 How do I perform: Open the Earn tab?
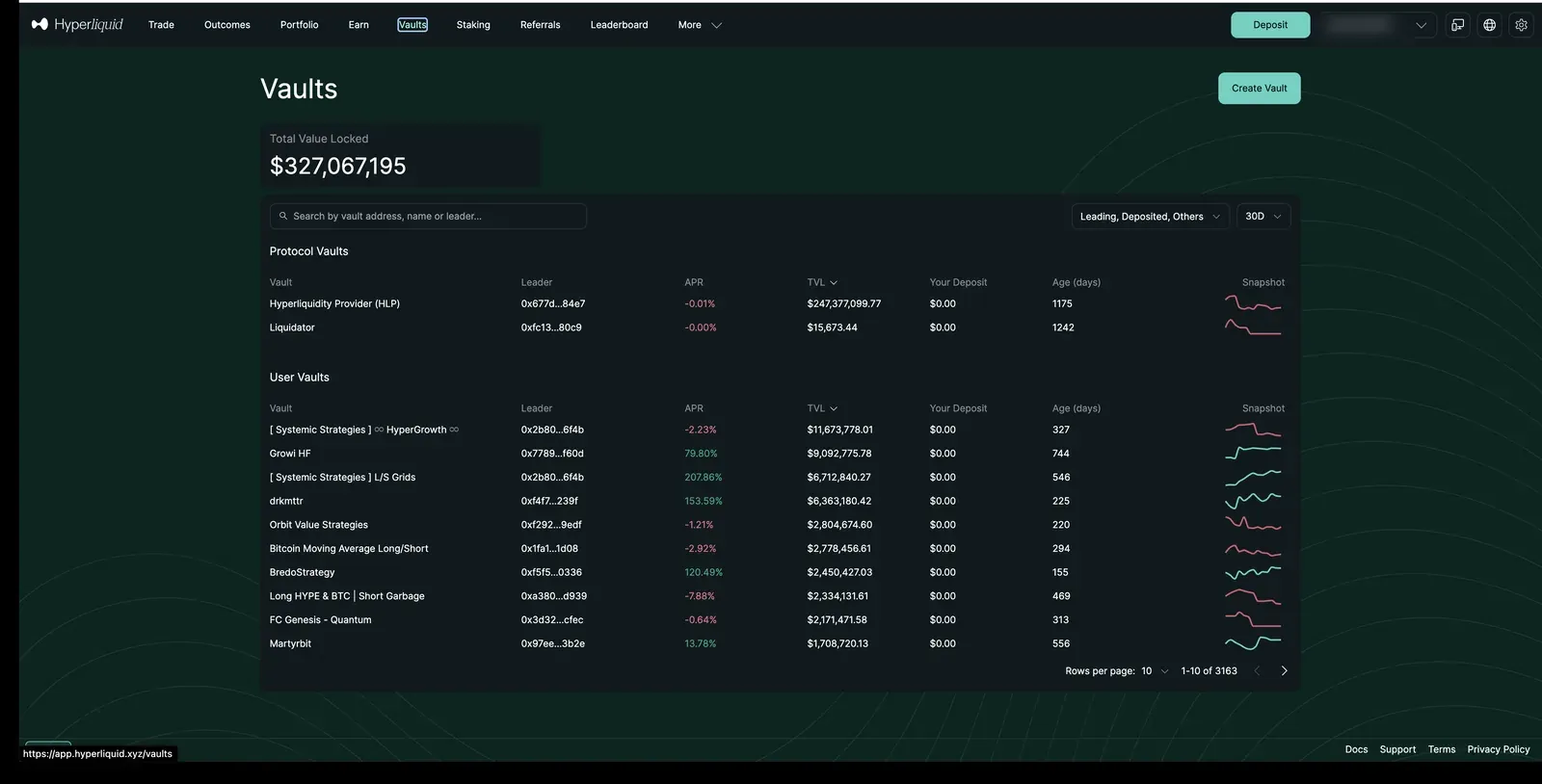point(359,25)
